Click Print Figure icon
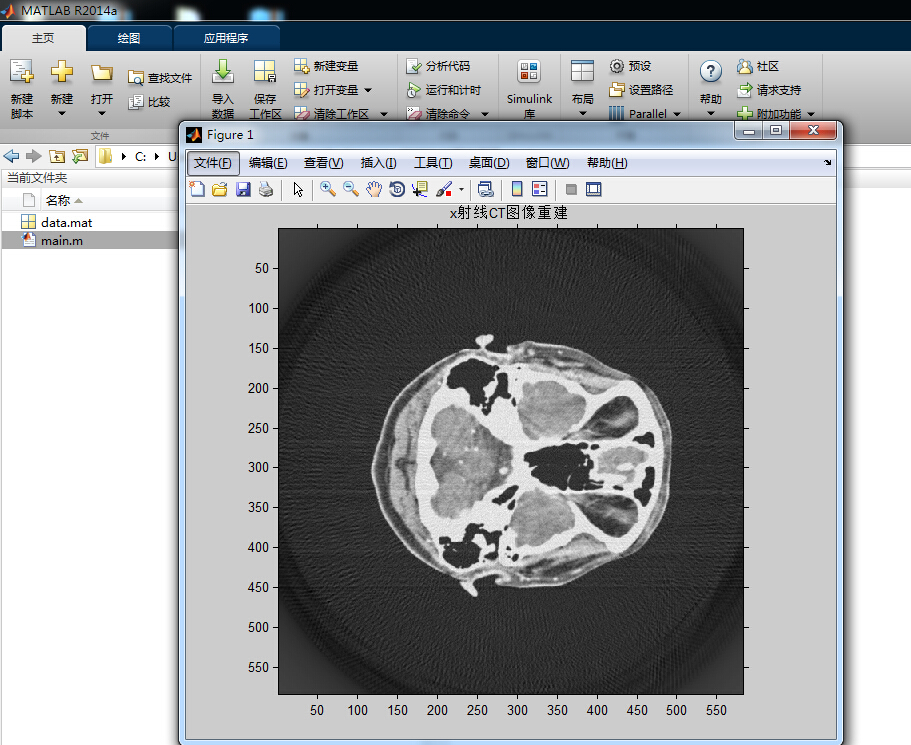The image size is (911, 745). (266, 189)
